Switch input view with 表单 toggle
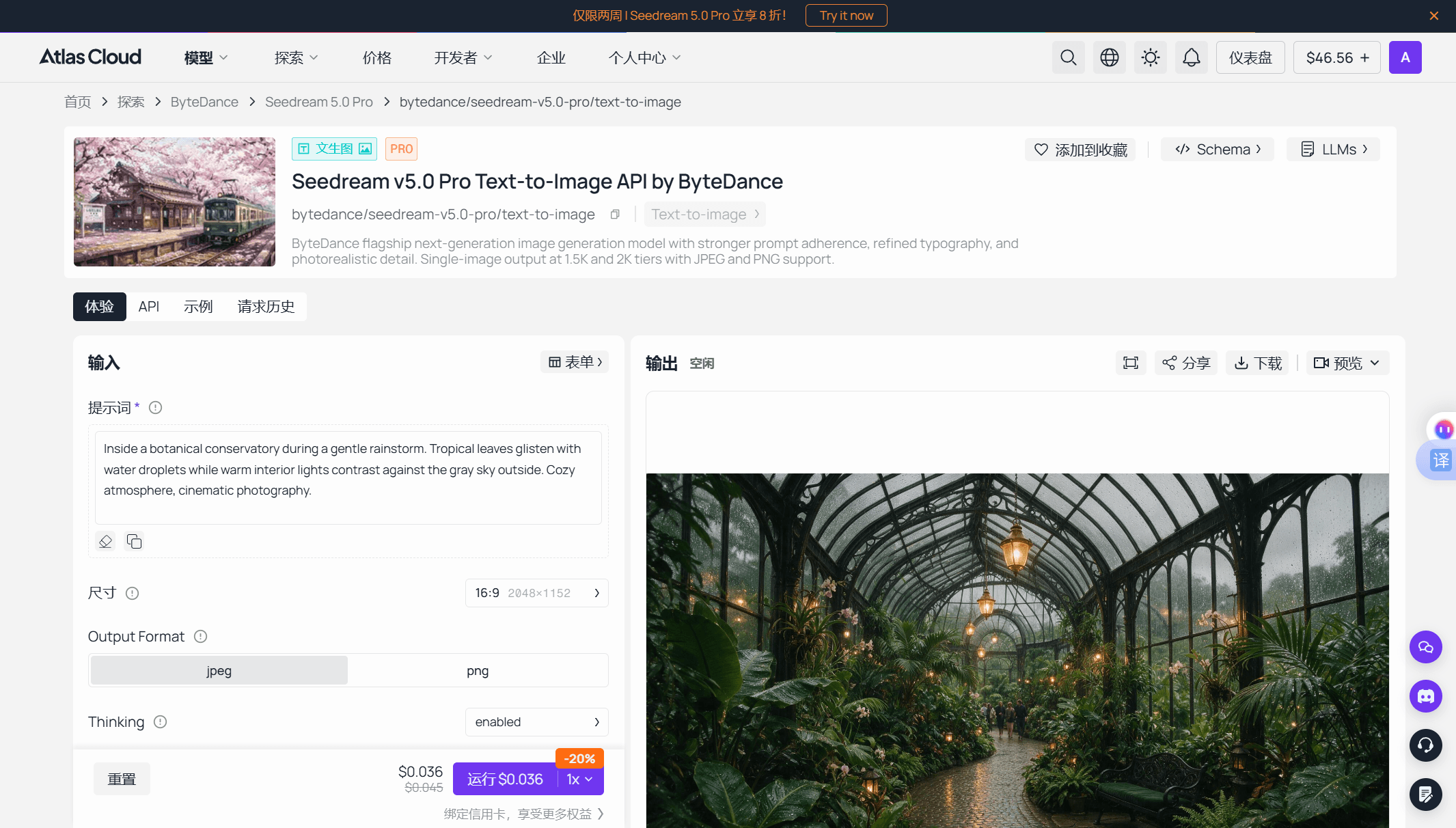 click(575, 362)
